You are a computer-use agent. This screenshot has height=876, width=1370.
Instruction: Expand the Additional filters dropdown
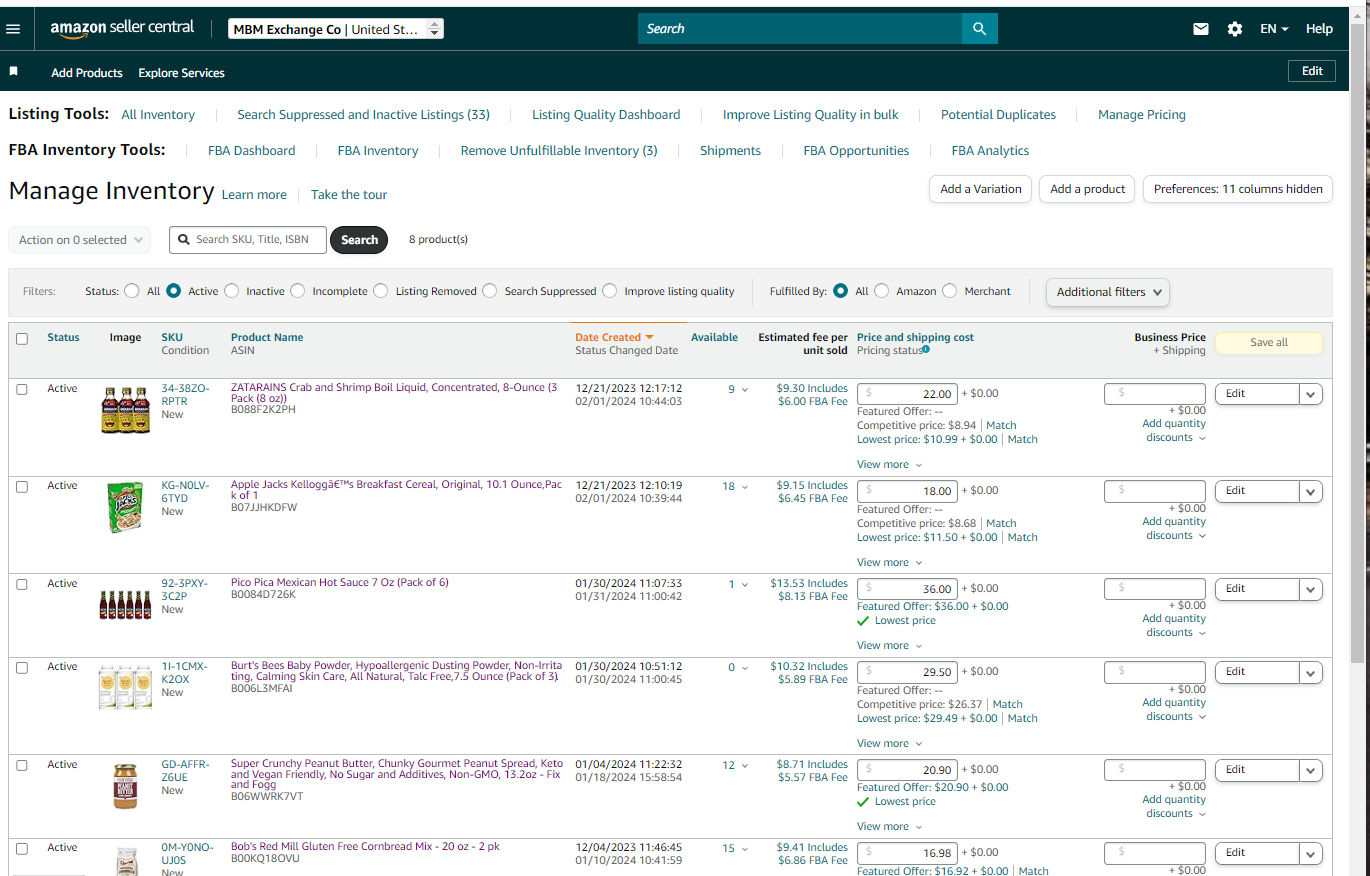coord(1108,292)
